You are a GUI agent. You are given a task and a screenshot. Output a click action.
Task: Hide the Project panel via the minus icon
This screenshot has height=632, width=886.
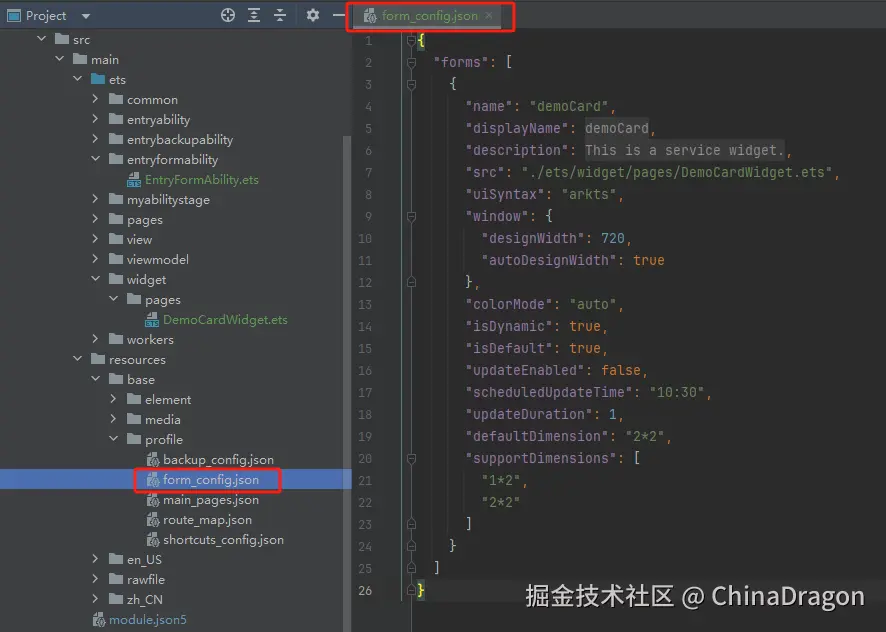[x=337, y=15]
